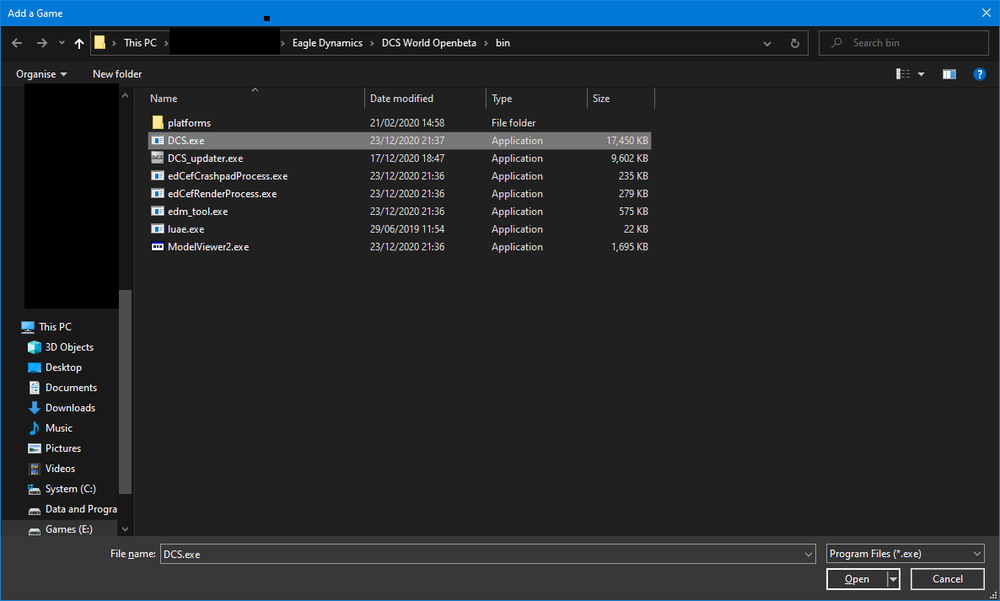Viewport: 1000px width, 601px height.
Task: Sort files by Date modified column
Action: point(402,99)
